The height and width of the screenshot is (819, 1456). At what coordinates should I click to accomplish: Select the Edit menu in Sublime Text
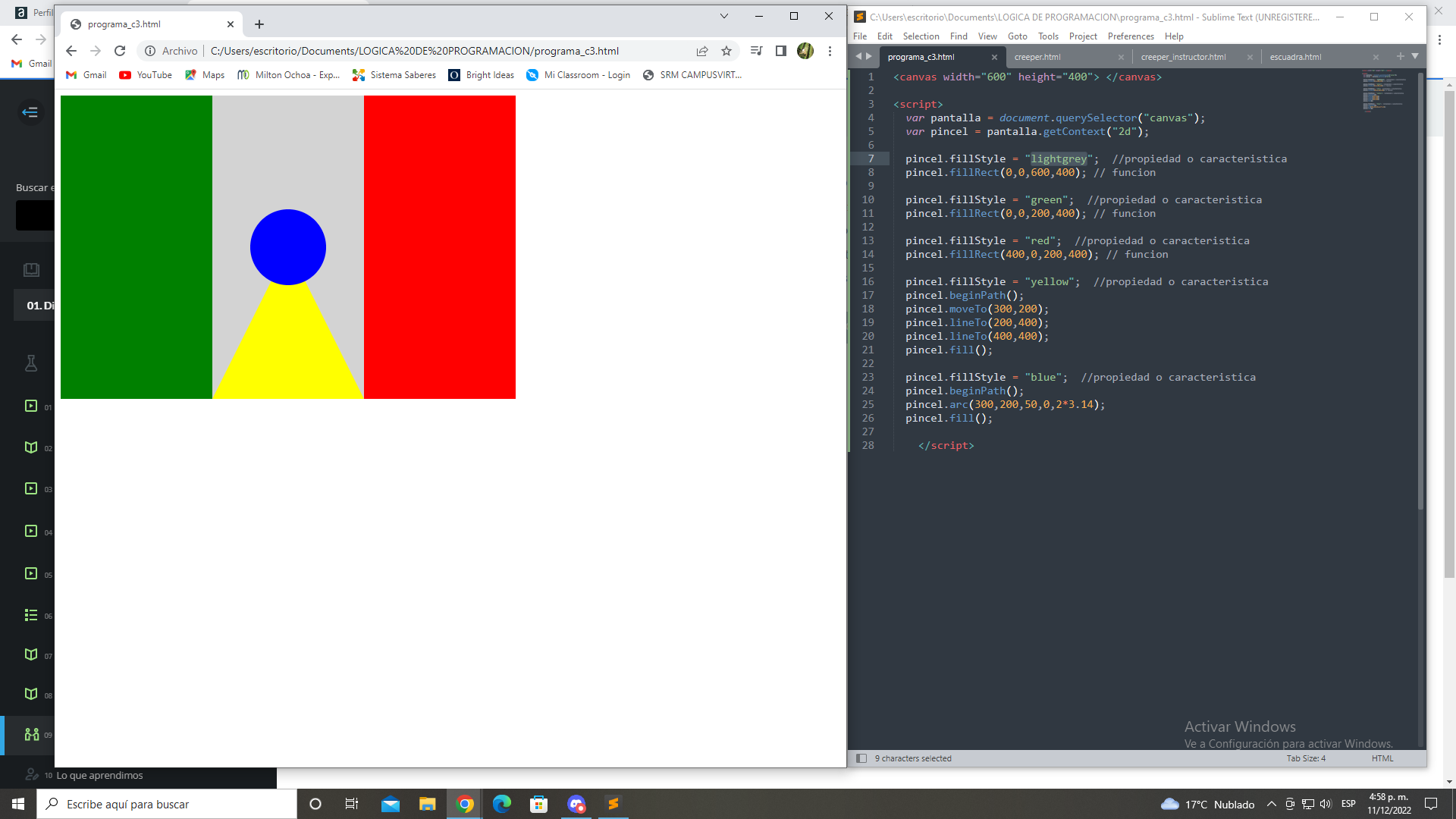884,36
